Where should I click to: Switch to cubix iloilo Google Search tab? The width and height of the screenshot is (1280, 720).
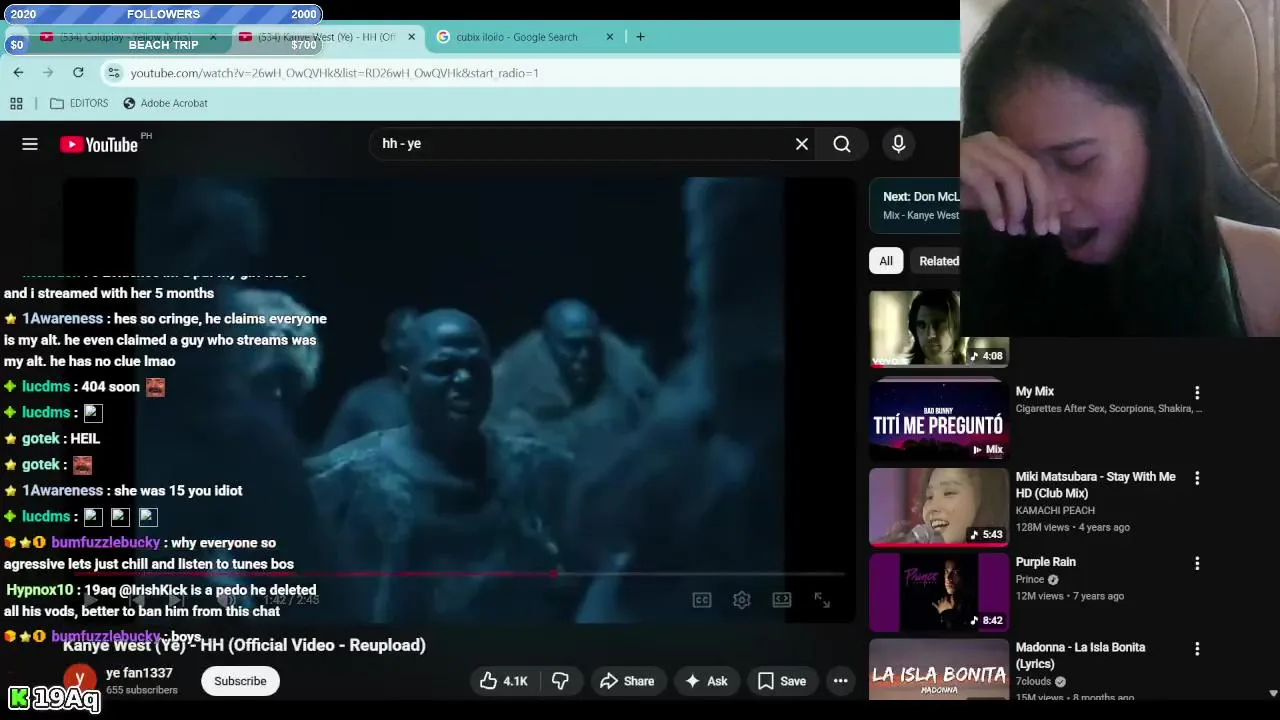point(516,37)
